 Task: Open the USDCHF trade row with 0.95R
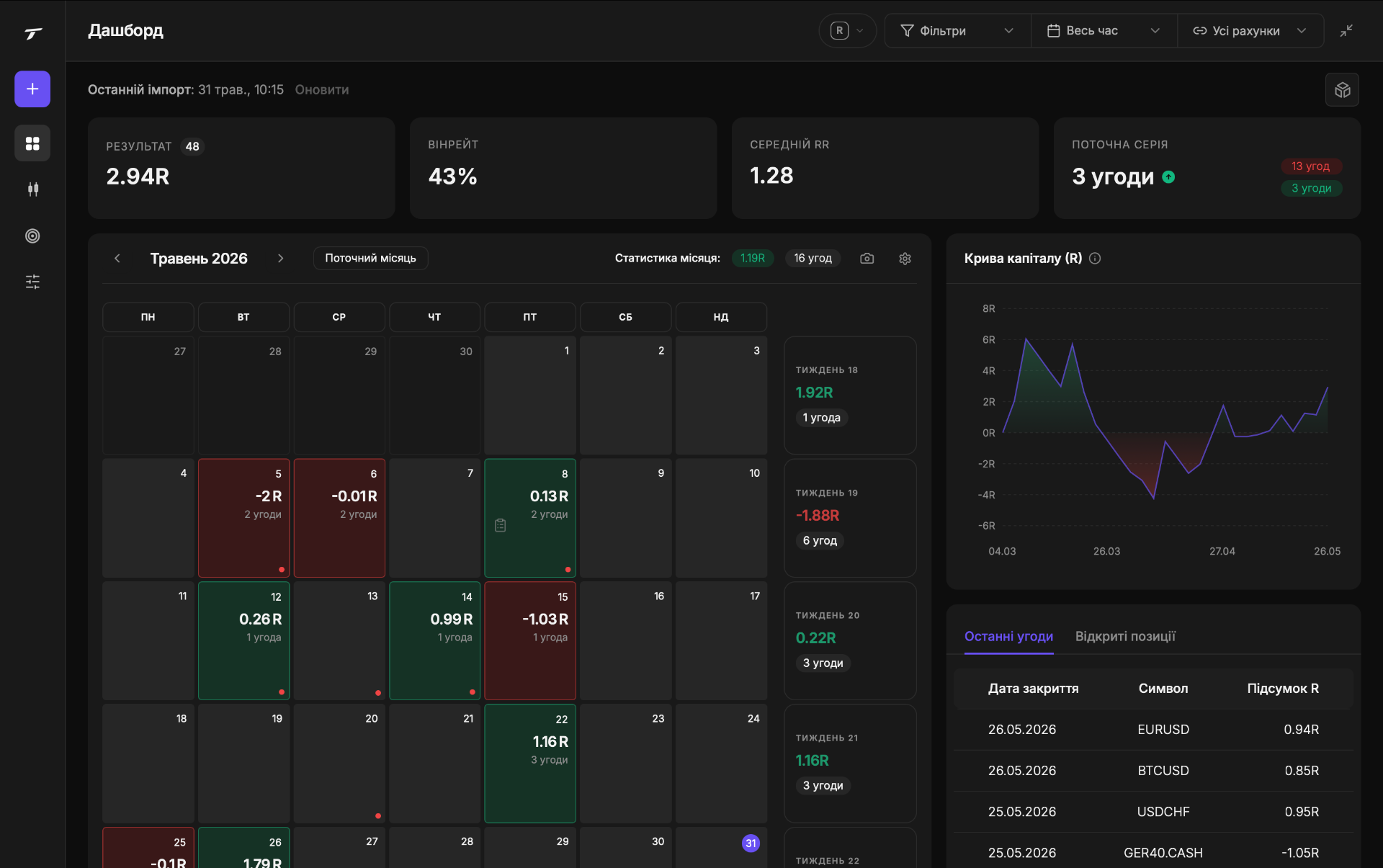click(x=1153, y=812)
